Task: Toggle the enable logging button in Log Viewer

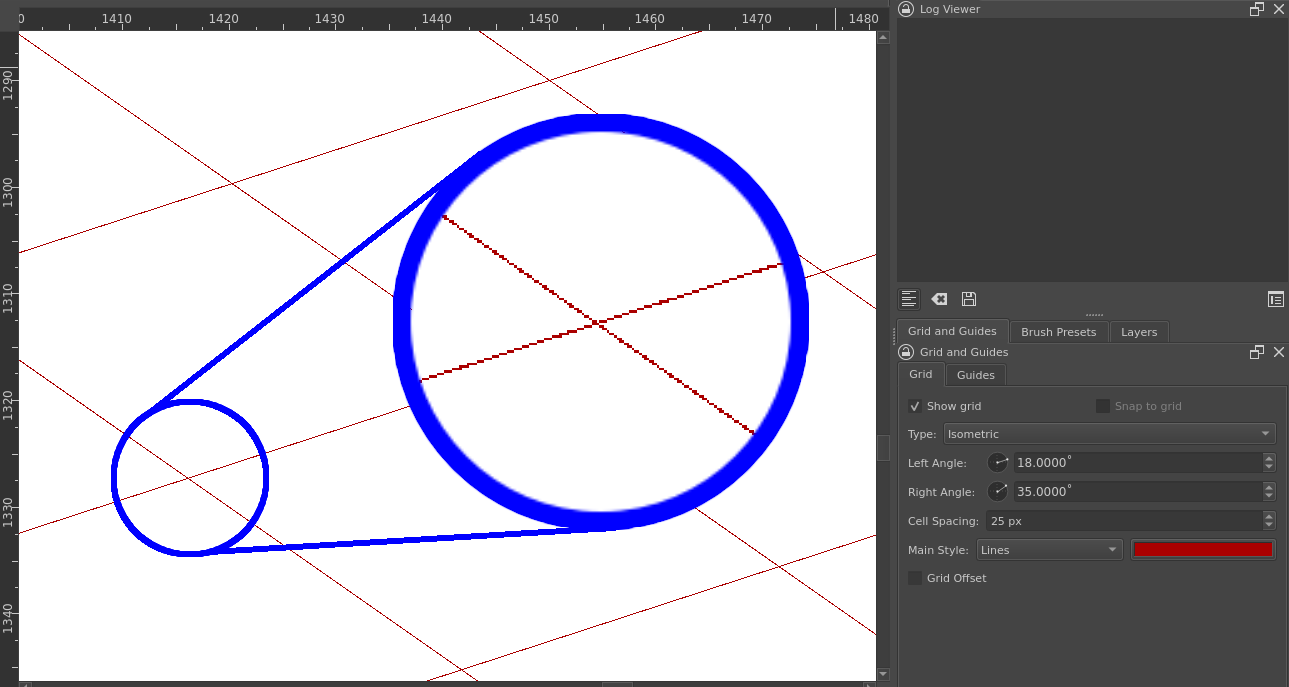Action: (x=909, y=299)
